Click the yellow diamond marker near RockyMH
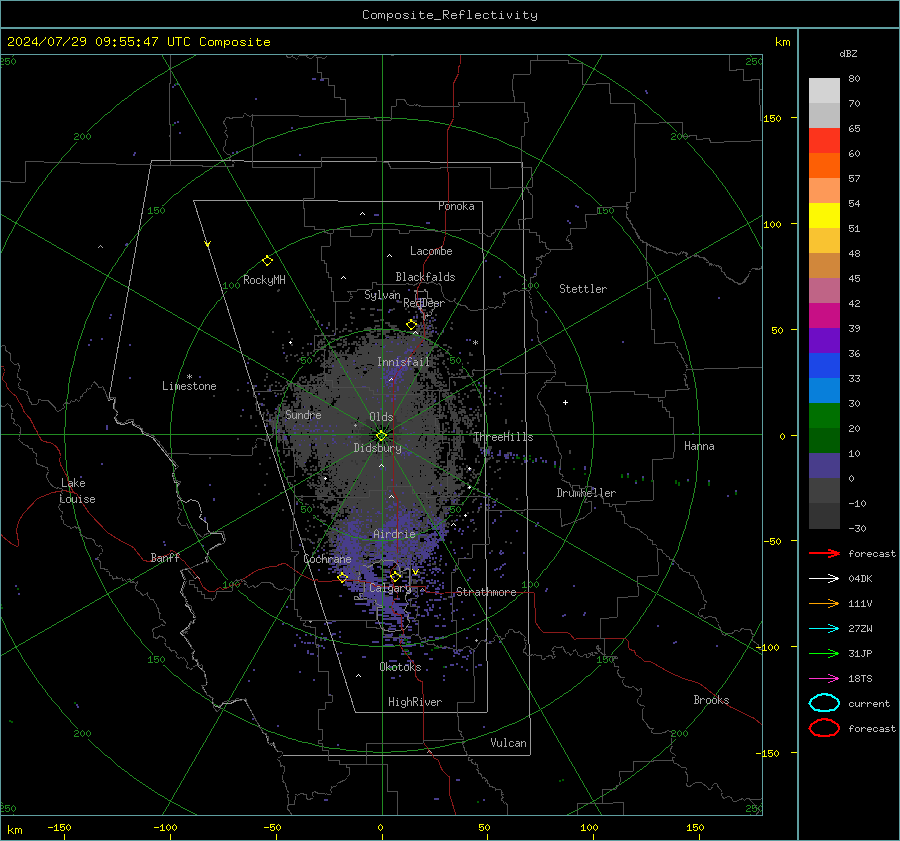 267,261
